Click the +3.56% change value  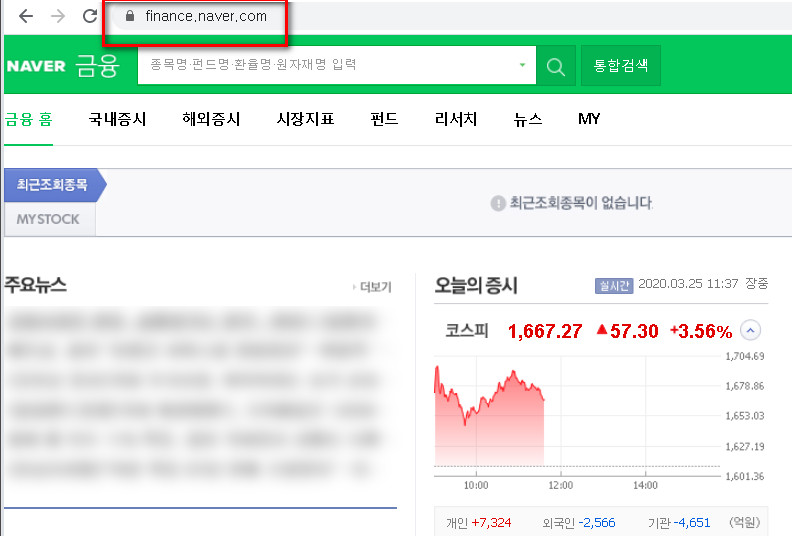[x=701, y=331]
